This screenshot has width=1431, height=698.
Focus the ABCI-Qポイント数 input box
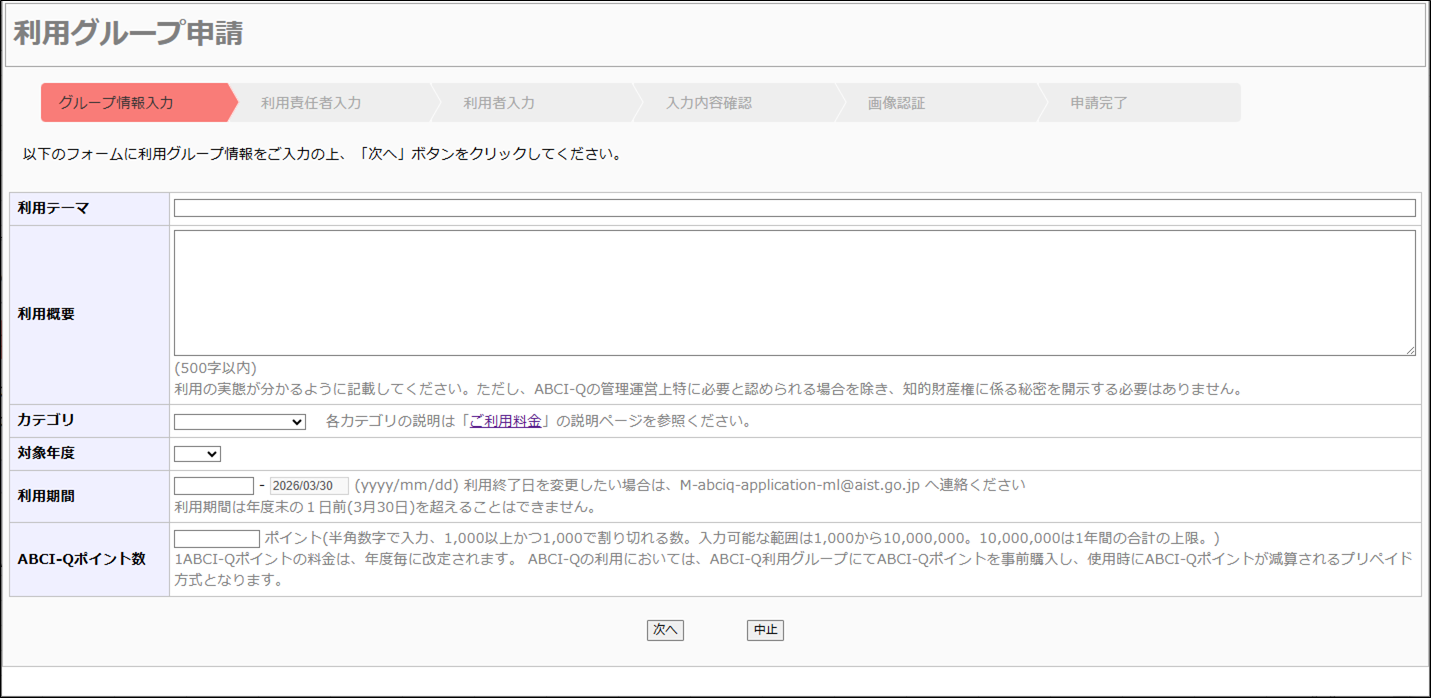tap(216, 539)
